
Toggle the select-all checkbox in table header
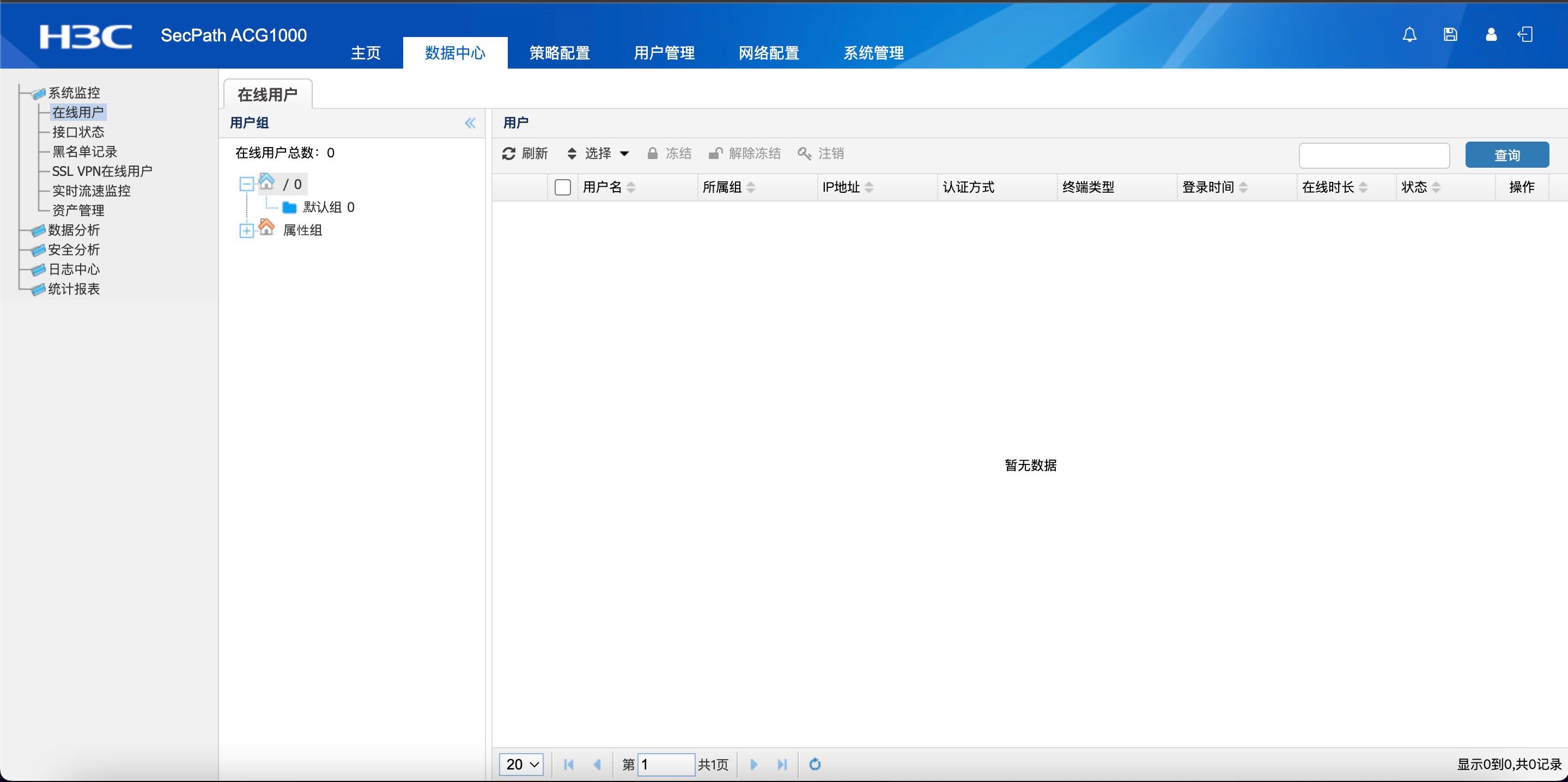coord(562,187)
